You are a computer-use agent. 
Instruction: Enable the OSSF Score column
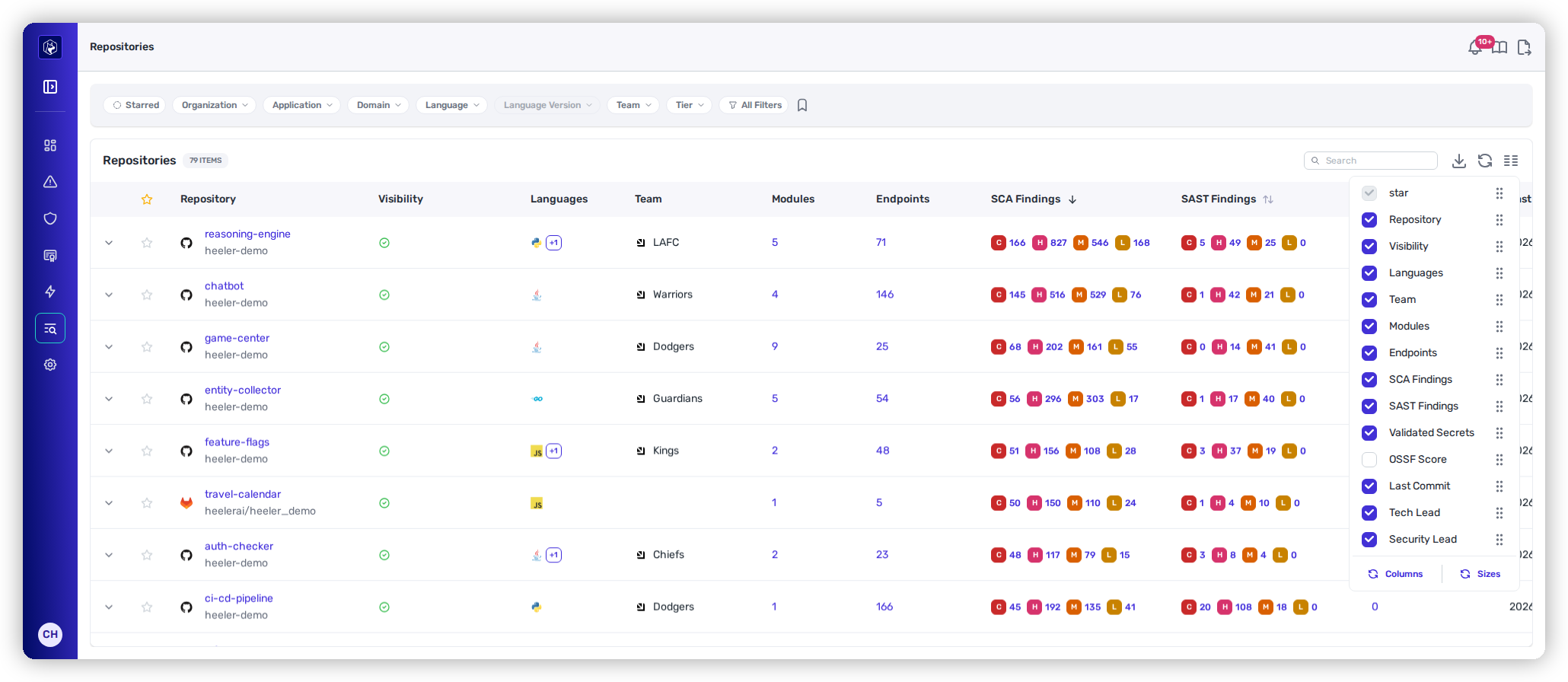(1369, 460)
